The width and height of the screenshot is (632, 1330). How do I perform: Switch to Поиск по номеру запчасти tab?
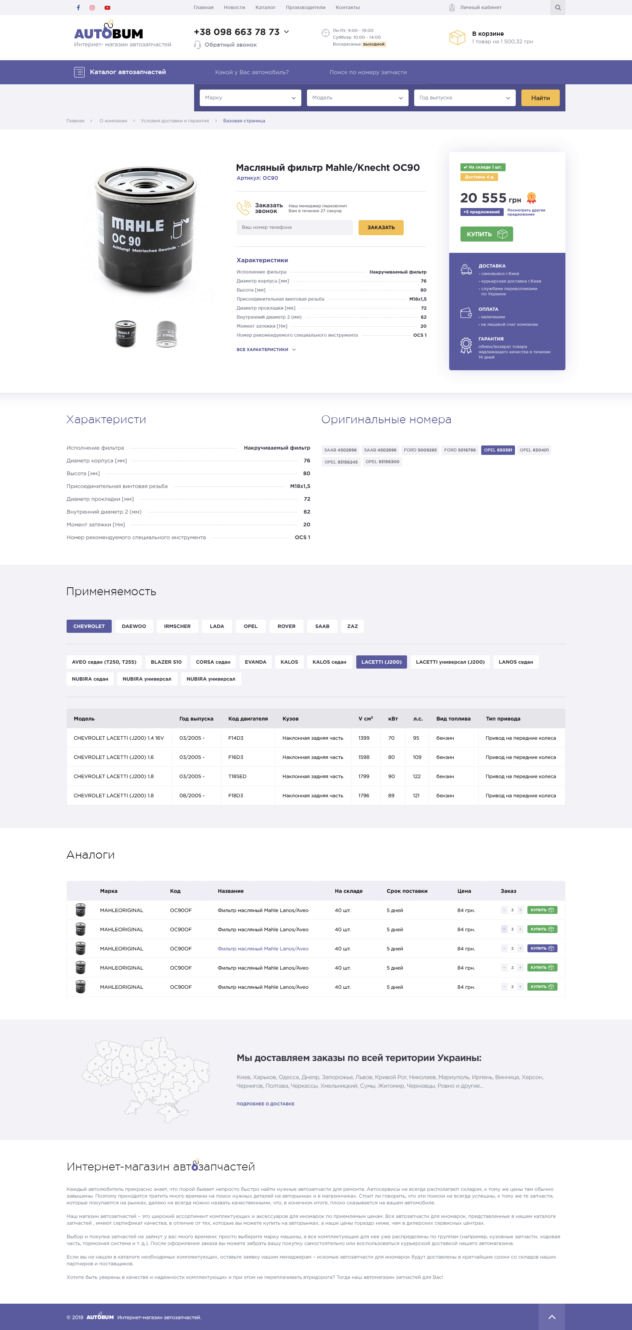click(368, 73)
